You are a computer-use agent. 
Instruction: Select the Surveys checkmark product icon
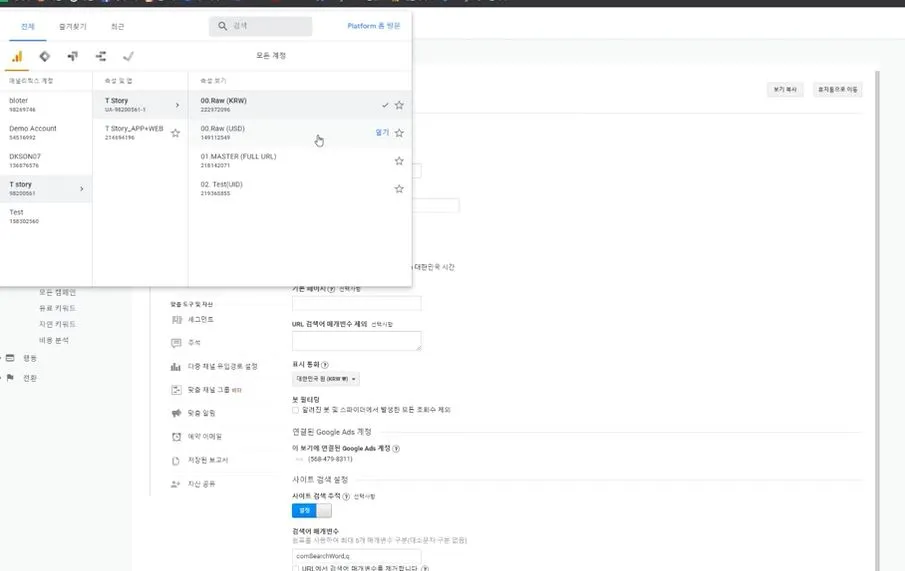click(x=129, y=56)
